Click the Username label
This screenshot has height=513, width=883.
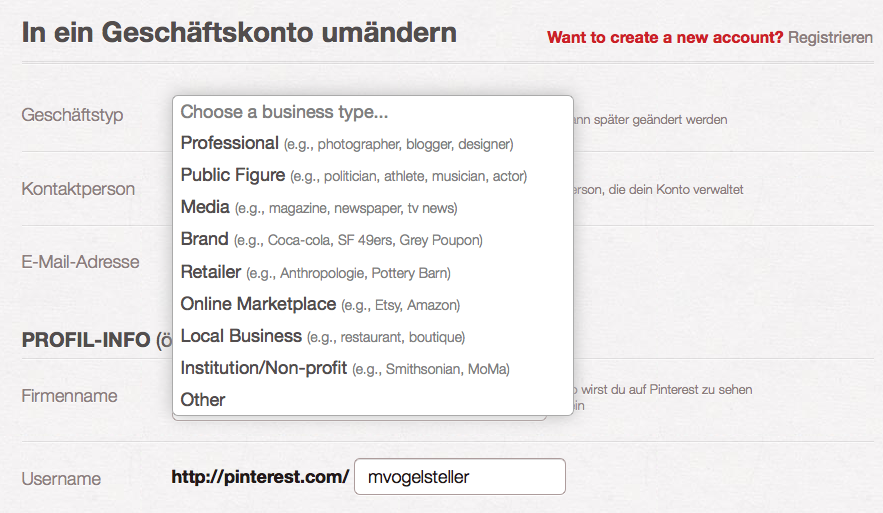(61, 479)
